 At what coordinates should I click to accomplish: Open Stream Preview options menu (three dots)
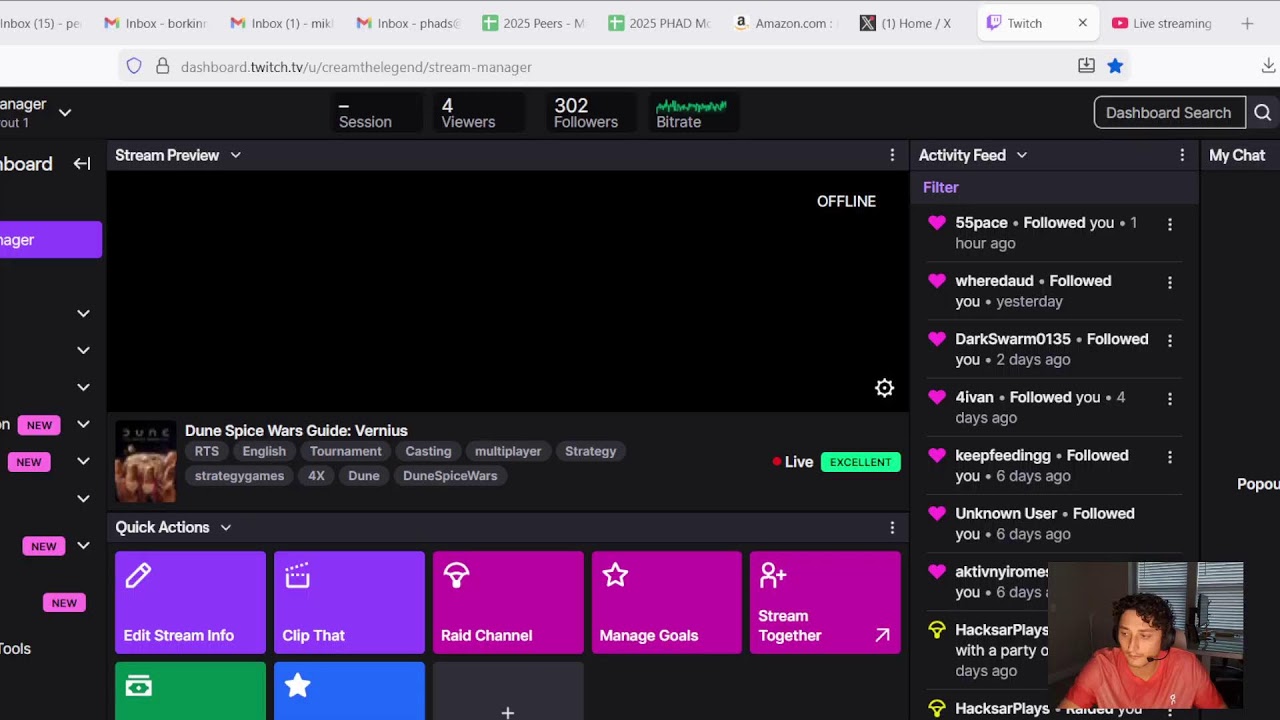892,155
